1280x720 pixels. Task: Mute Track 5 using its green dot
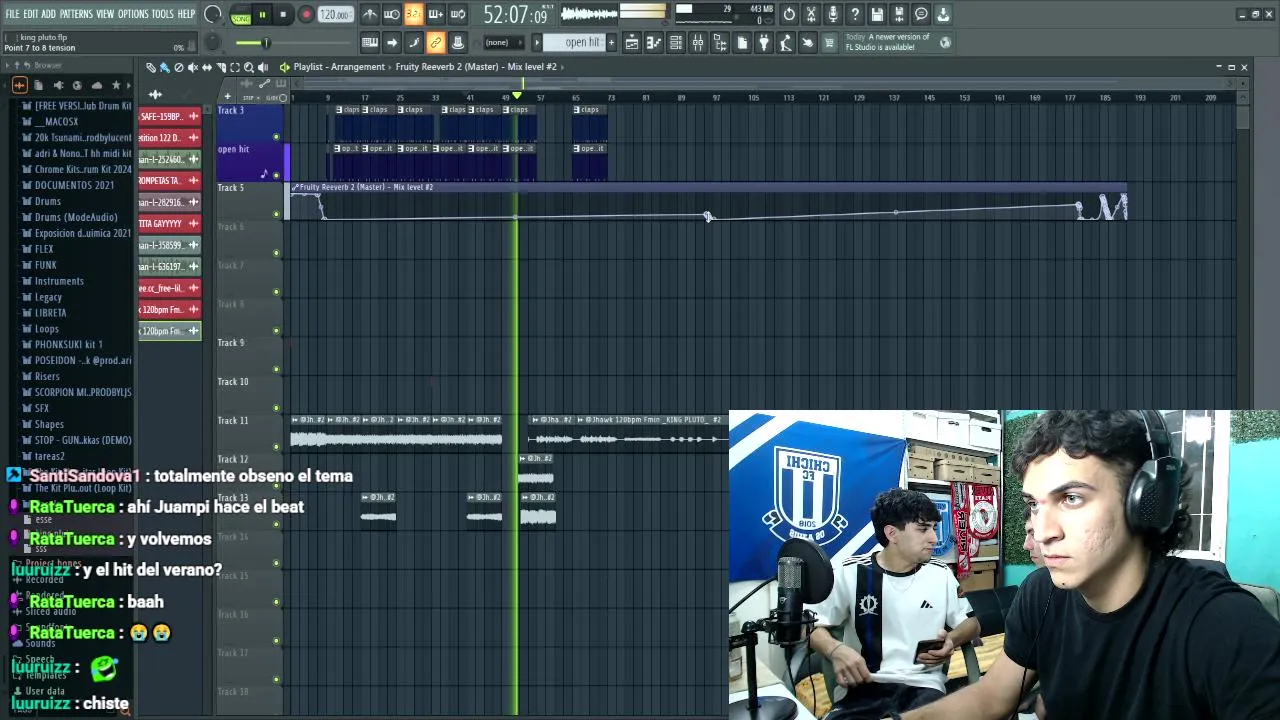pos(277,214)
